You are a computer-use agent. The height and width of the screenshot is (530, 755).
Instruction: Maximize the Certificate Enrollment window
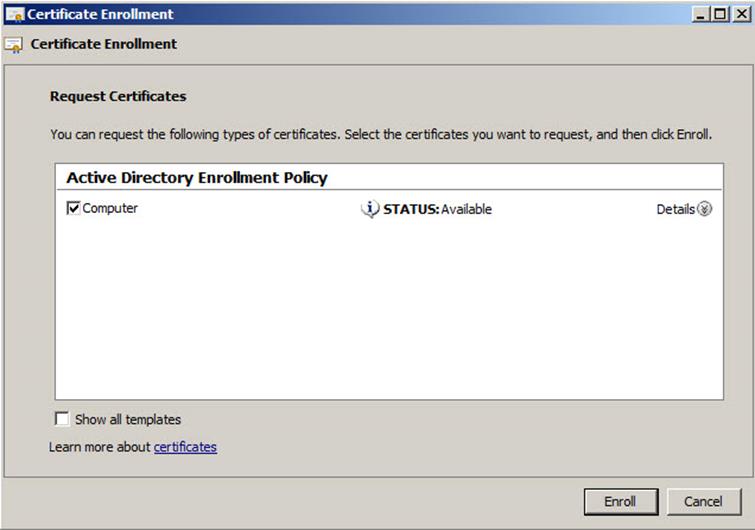point(719,14)
